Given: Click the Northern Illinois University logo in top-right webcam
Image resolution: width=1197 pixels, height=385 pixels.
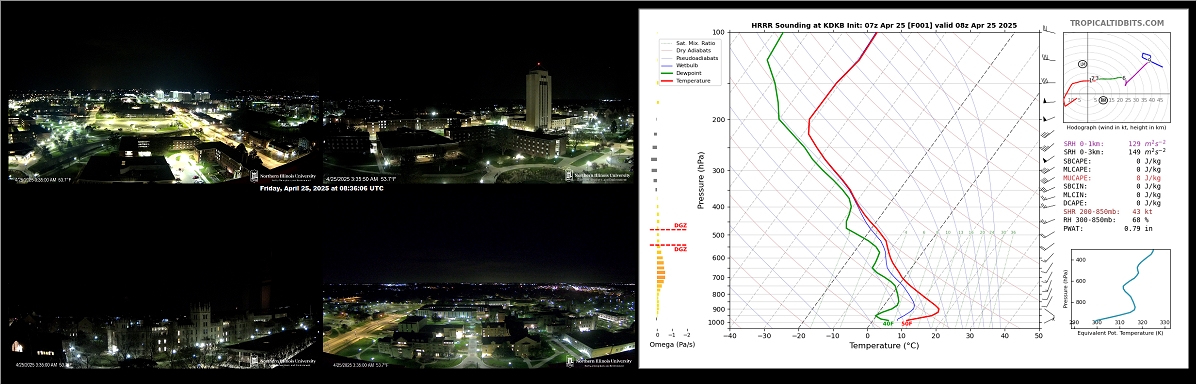Looking at the screenshot, I should pyautogui.click(x=598, y=176).
